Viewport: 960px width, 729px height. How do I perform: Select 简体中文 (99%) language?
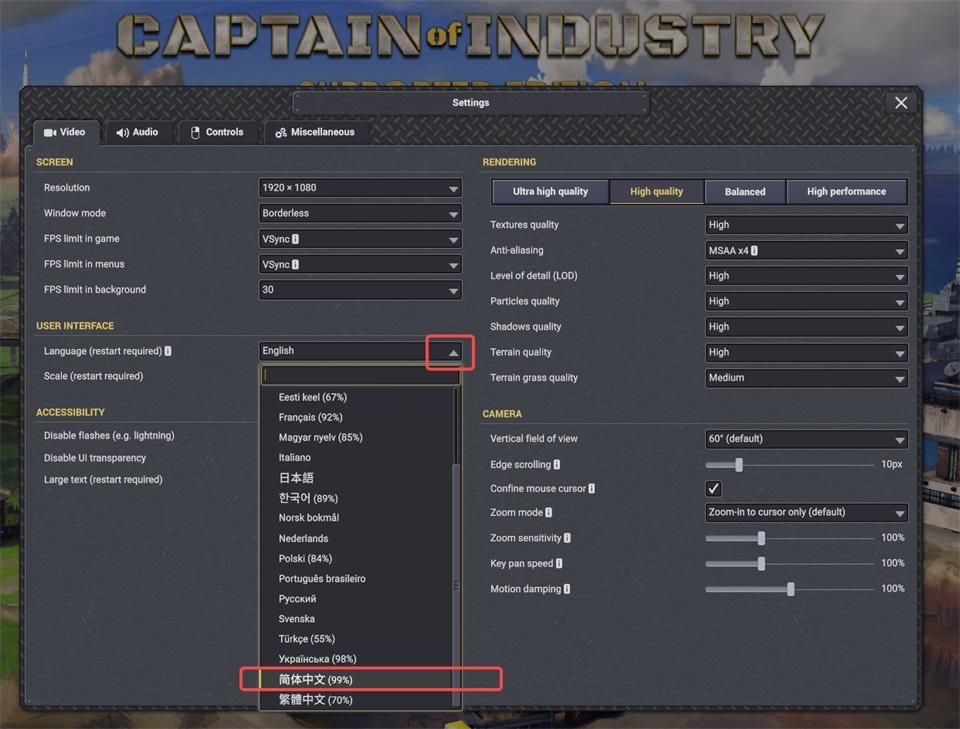[356, 679]
